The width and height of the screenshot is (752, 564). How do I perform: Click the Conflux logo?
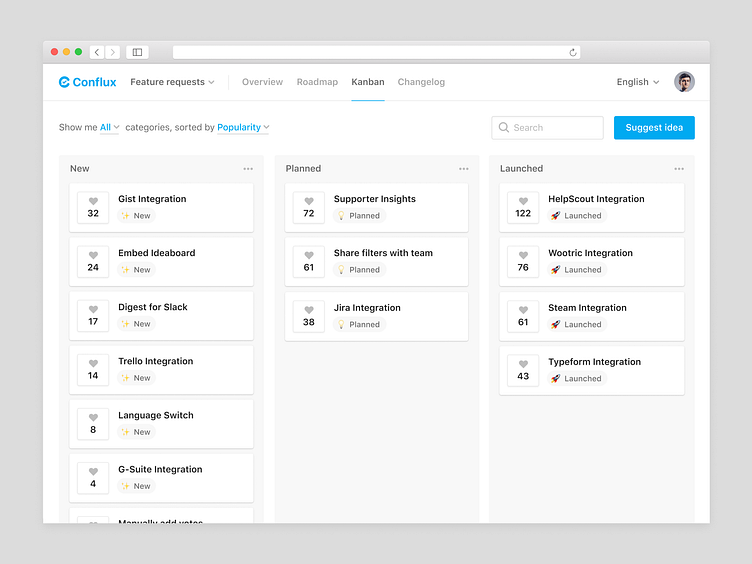coord(87,82)
